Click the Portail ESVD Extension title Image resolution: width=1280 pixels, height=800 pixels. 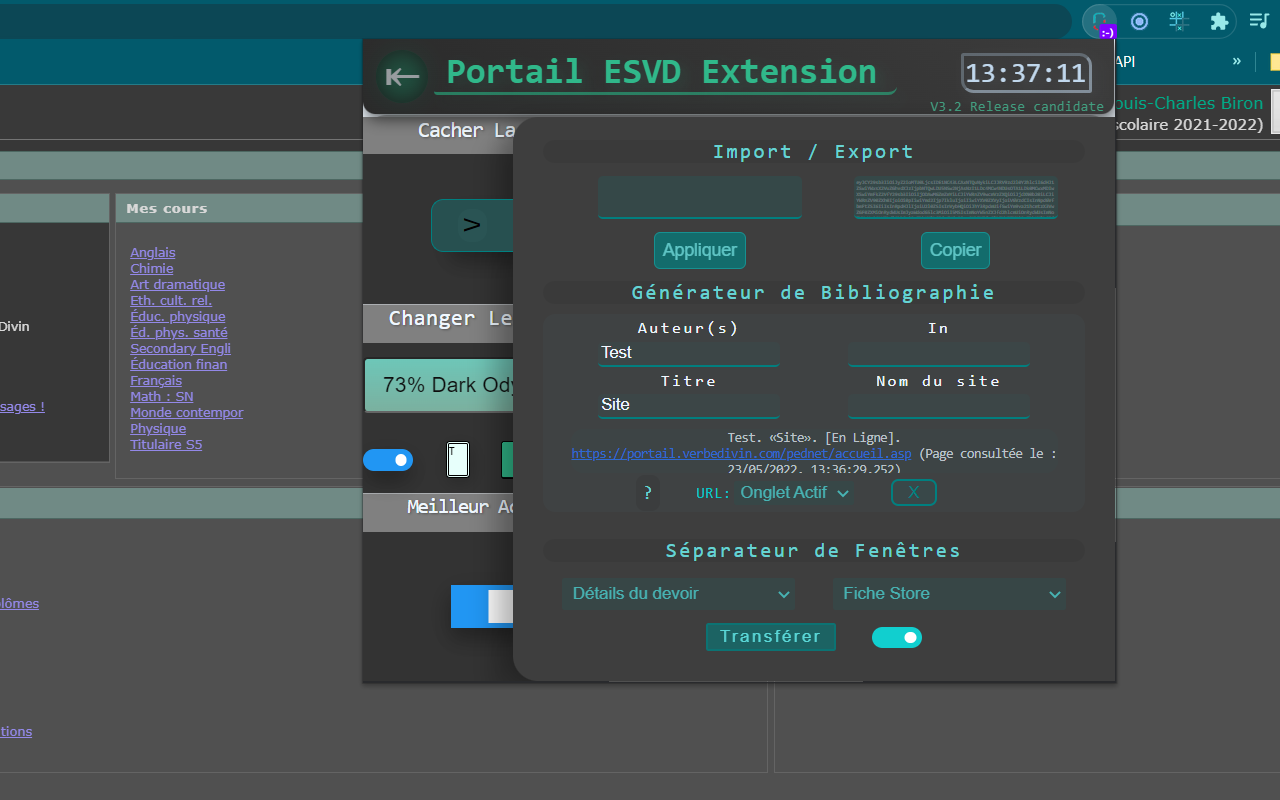(x=661, y=72)
